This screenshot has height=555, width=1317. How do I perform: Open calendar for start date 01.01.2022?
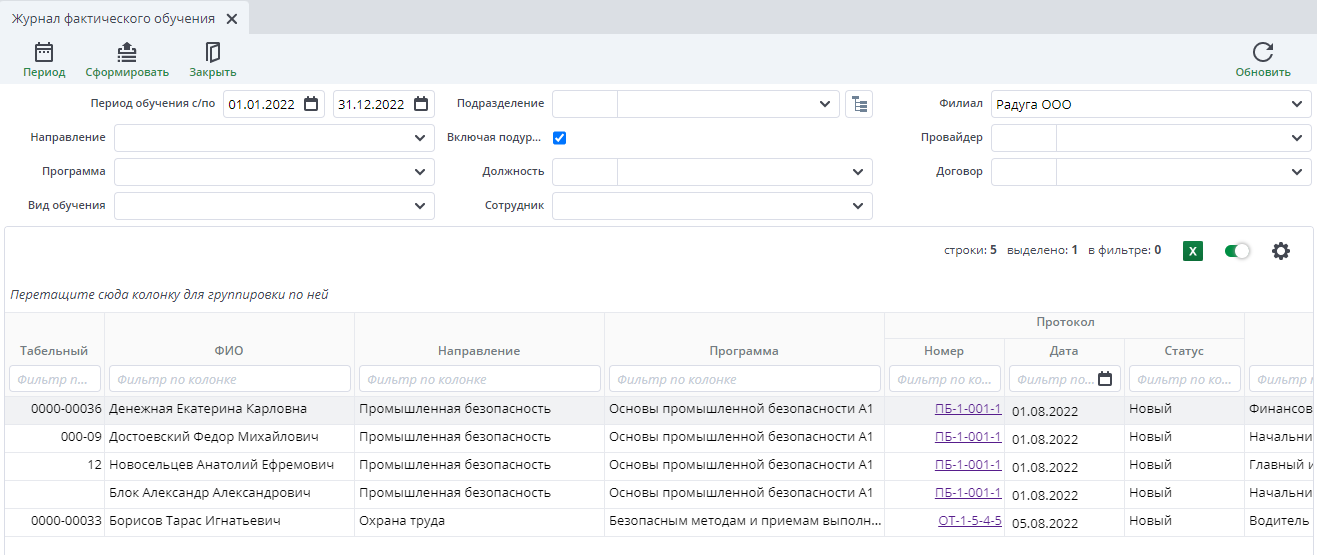click(311, 104)
